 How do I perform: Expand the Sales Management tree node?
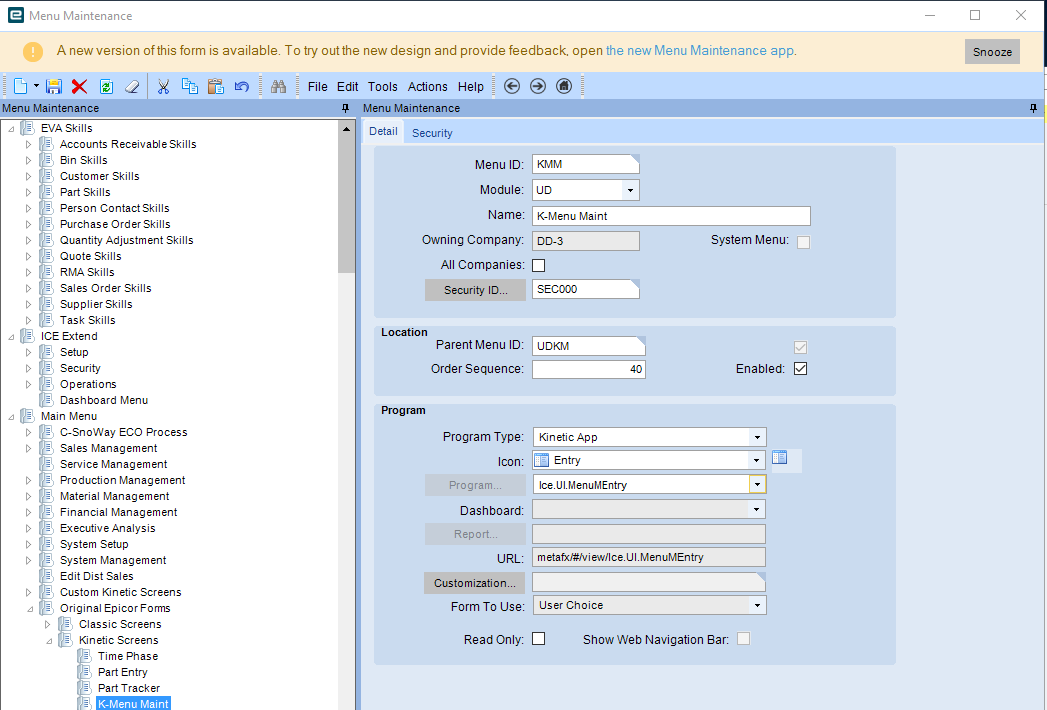[x=28, y=448]
